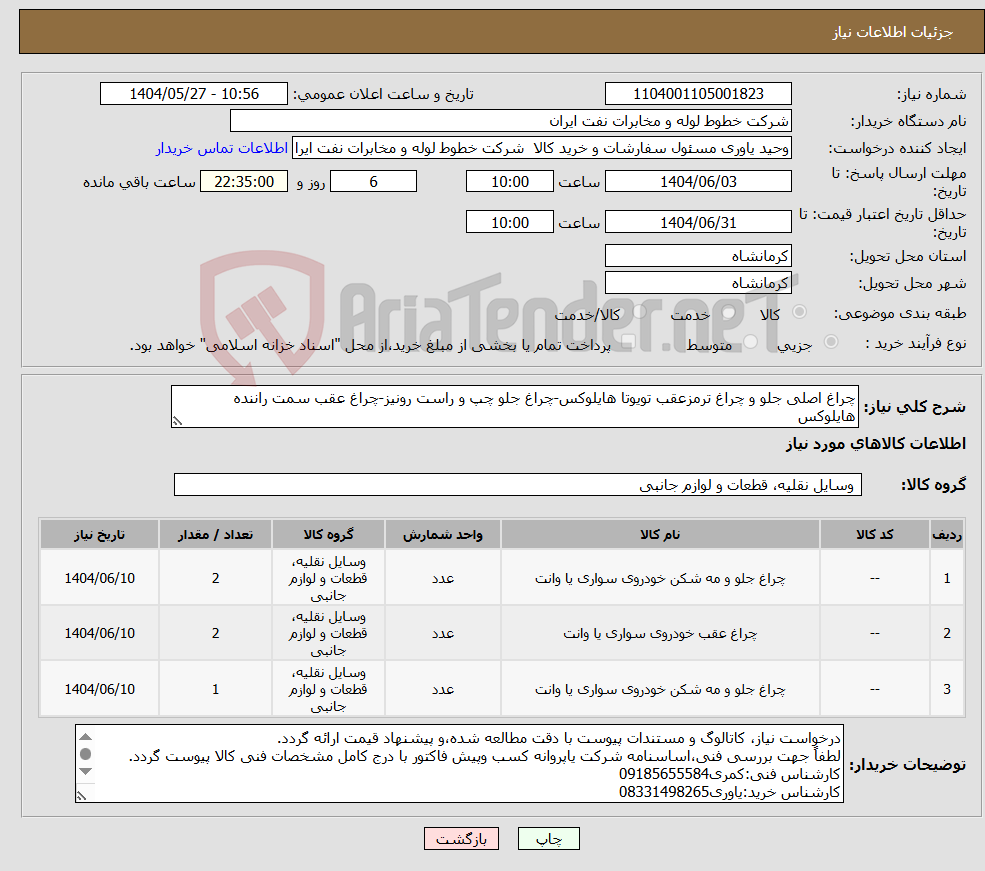This screenshot has height=871, width=985.
Task: Click the unit عدد in row 3
Action: point(442,690)
